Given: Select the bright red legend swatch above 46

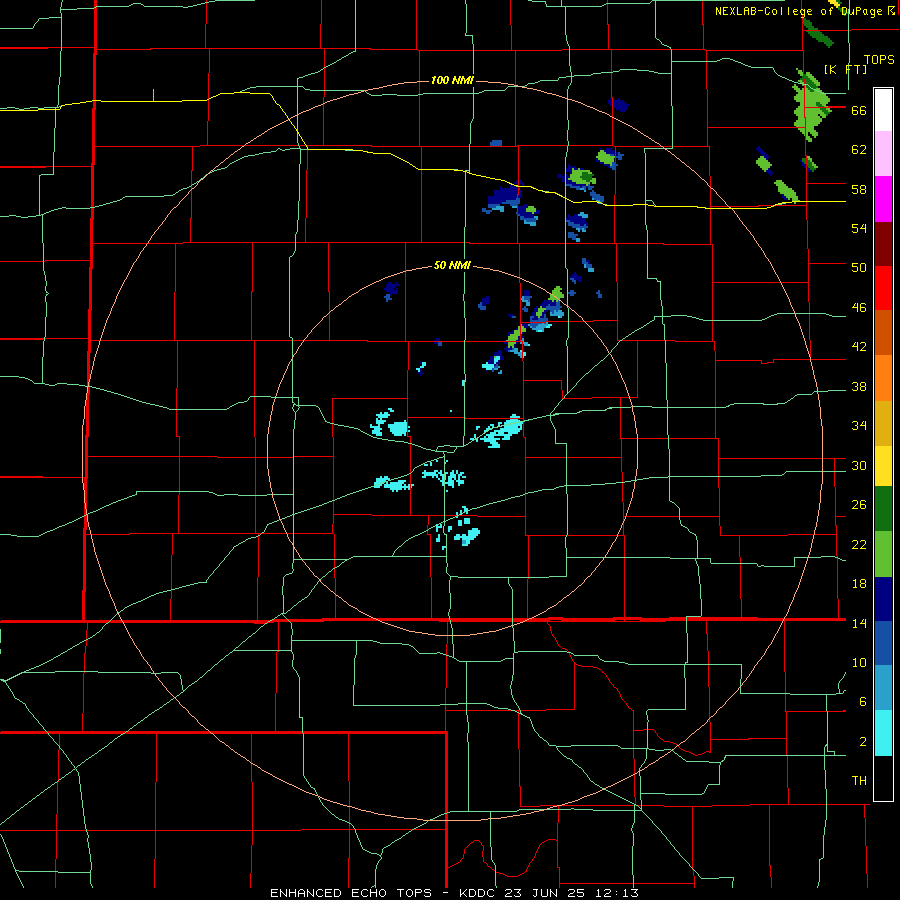Looking at the screenshot, I should [883, 288].
